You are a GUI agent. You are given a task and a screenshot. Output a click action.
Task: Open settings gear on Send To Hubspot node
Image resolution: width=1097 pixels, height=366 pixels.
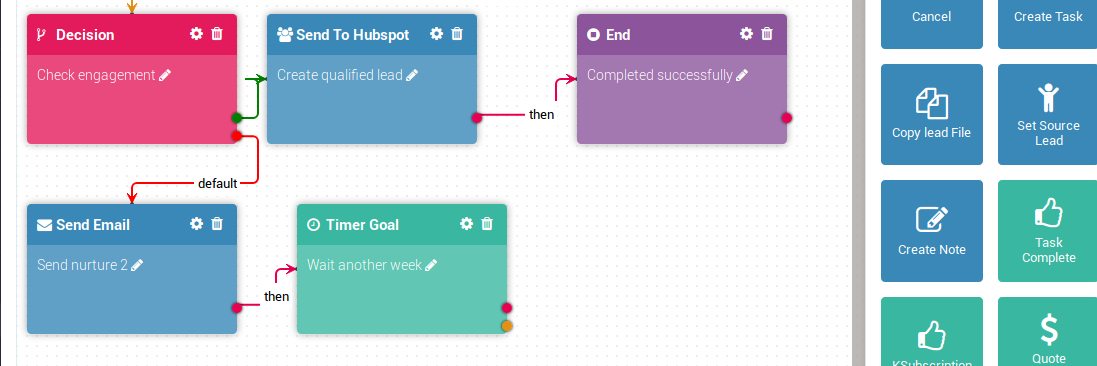[437, 34]
